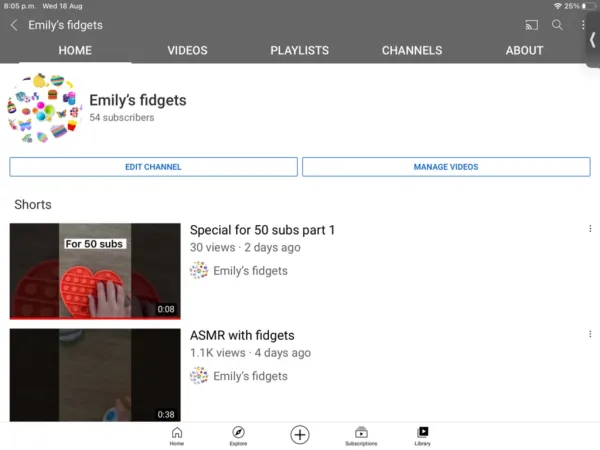Open Library in bottom navigation
This screenshot has height=450, width=600.
(422, 435)
